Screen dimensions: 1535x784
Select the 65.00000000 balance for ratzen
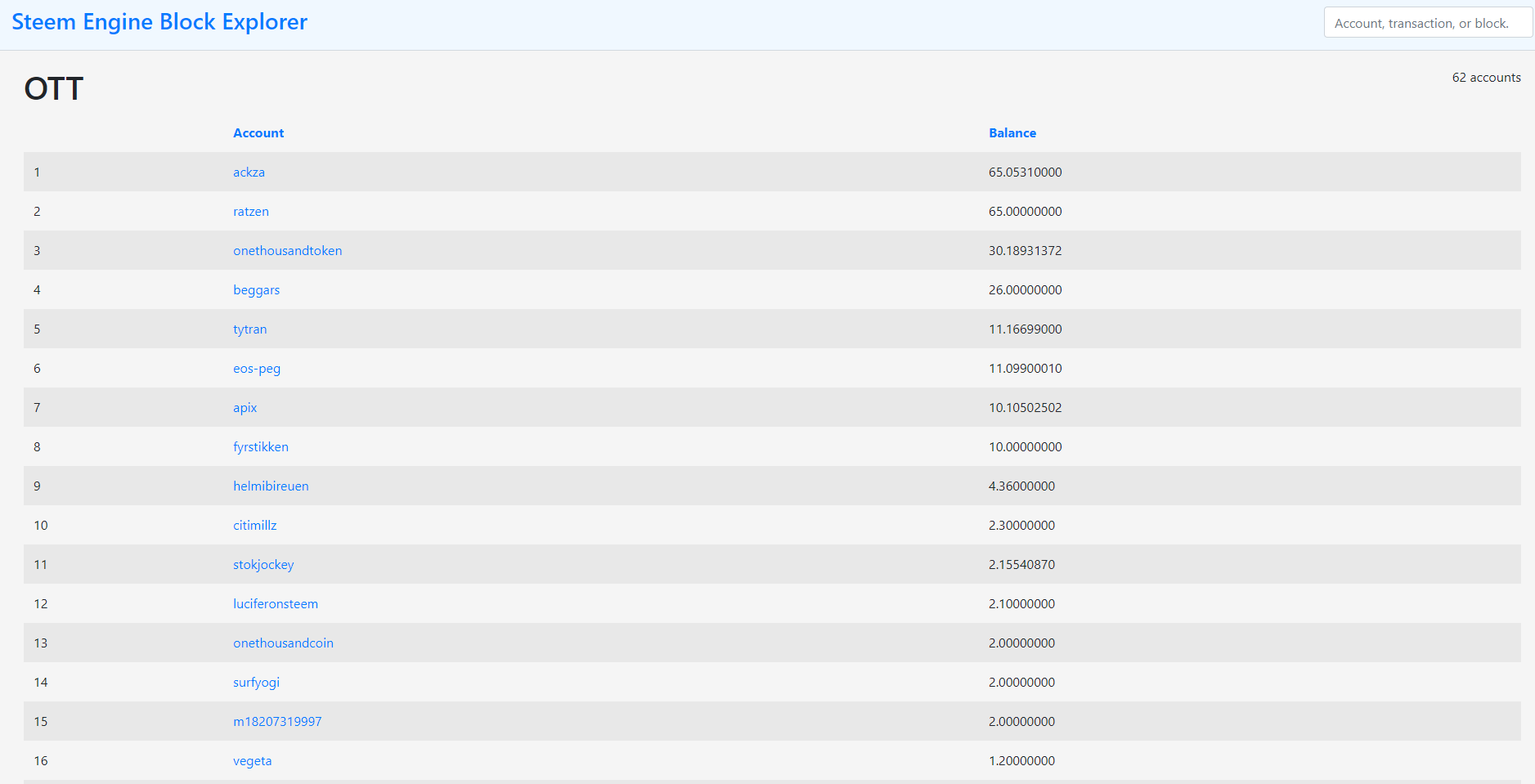pos(1026,211)
